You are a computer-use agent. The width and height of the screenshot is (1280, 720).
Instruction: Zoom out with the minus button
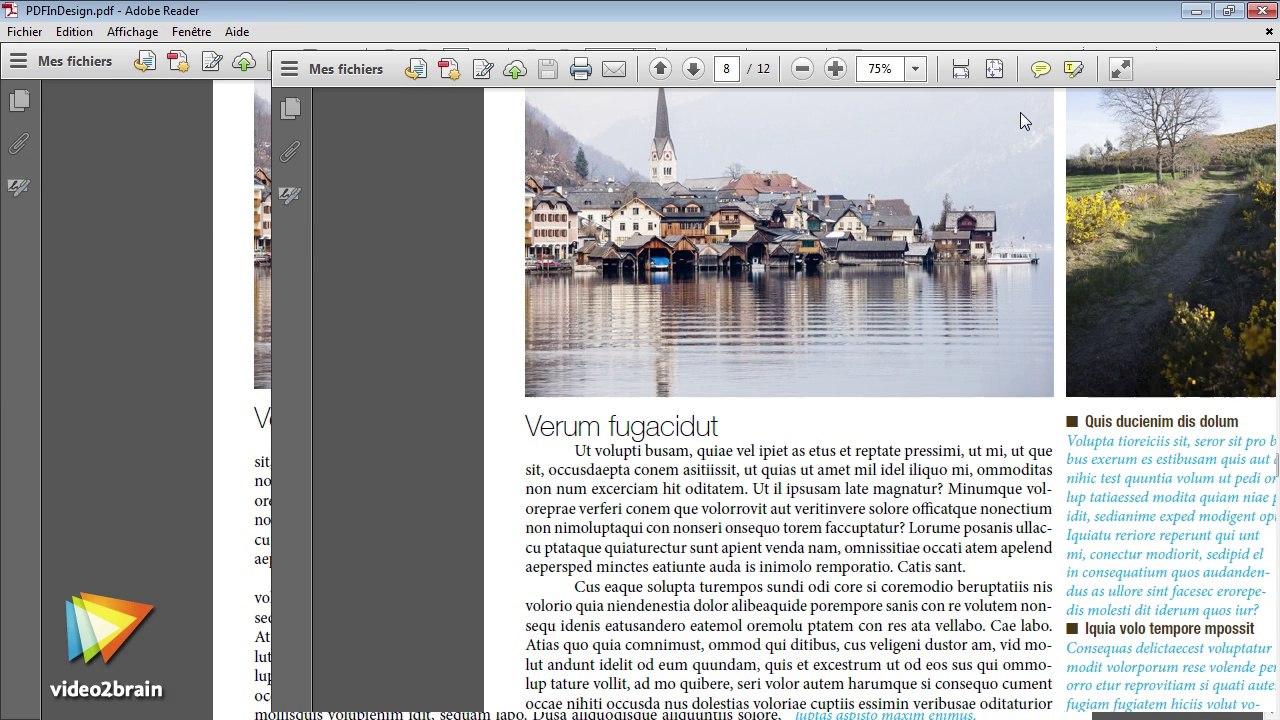(802, 69)
